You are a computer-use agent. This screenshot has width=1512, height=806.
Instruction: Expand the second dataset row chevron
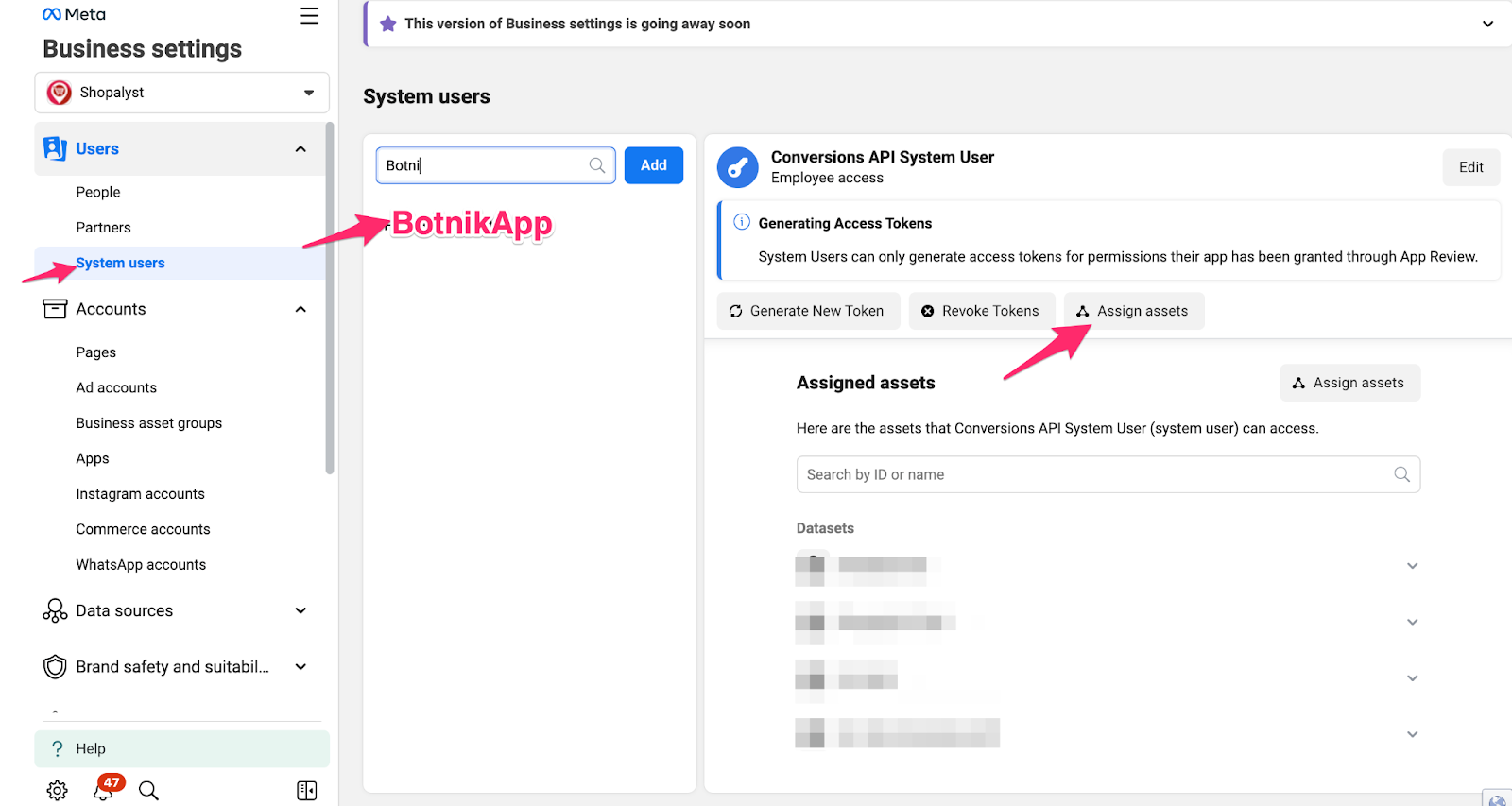point(1412,622)
